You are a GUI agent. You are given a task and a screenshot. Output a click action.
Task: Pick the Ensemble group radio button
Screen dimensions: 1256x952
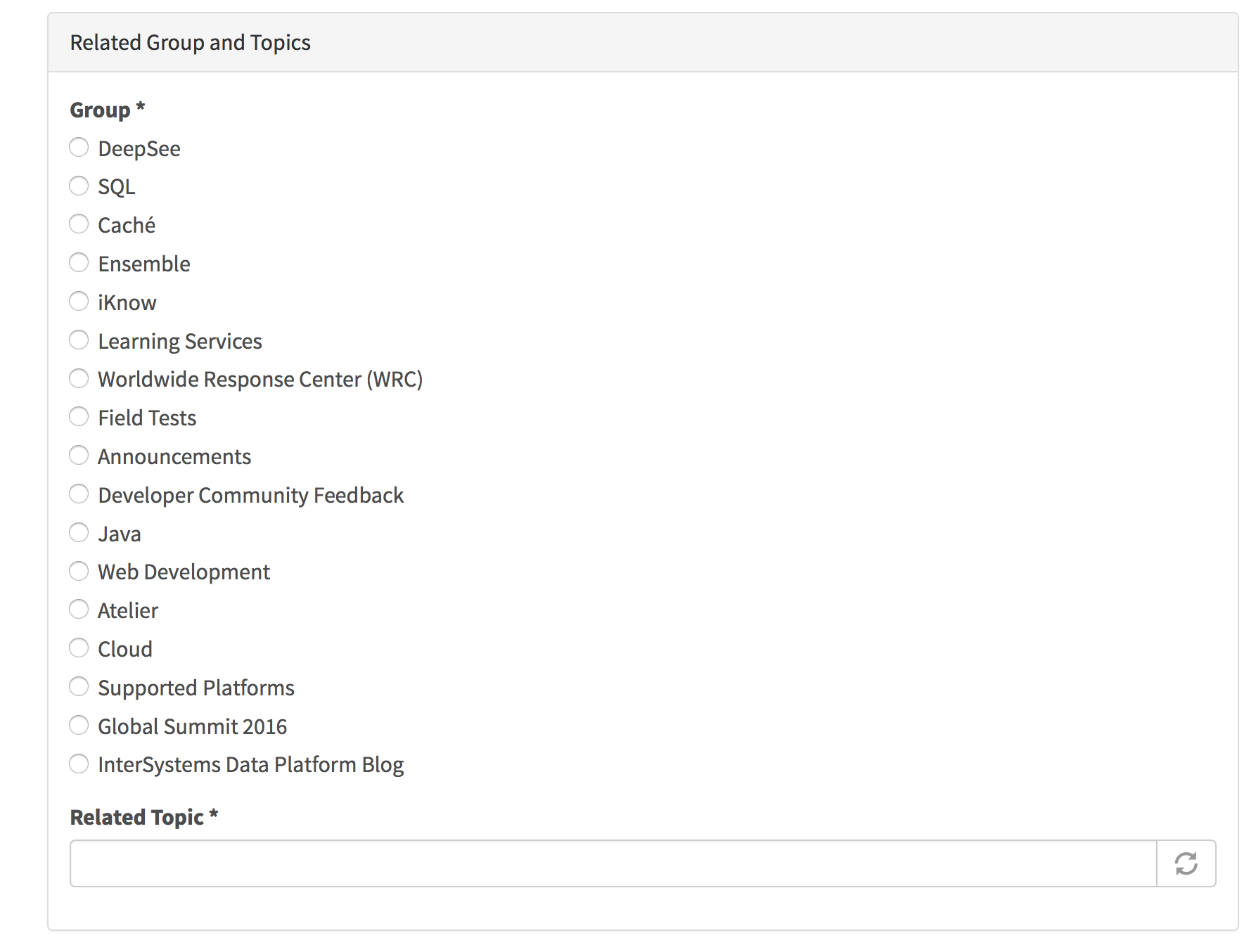[79, 263]
